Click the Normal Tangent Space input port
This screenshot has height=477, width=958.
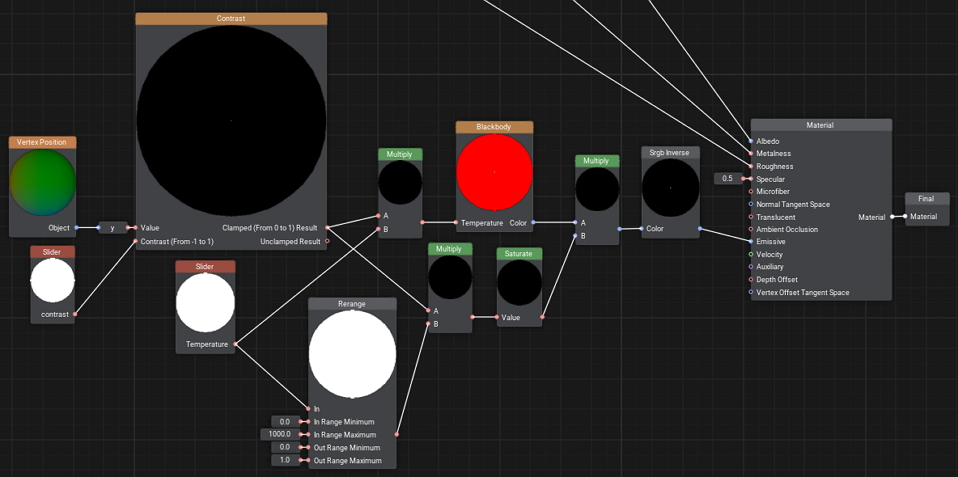point(751,205)
